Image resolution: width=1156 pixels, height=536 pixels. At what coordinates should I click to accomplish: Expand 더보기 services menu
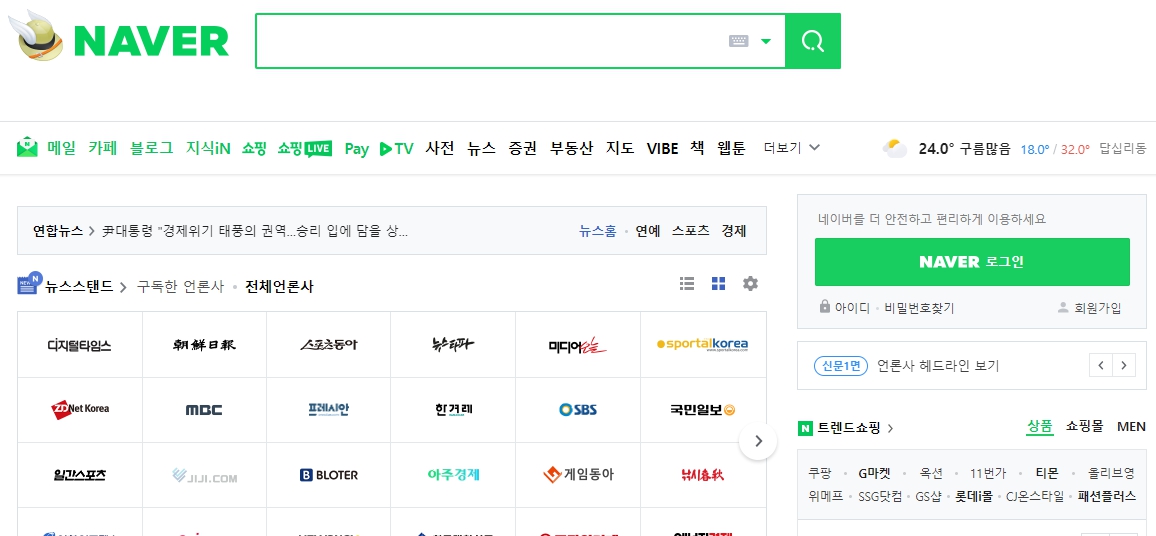pyautogui.click(x=792, y=148)
